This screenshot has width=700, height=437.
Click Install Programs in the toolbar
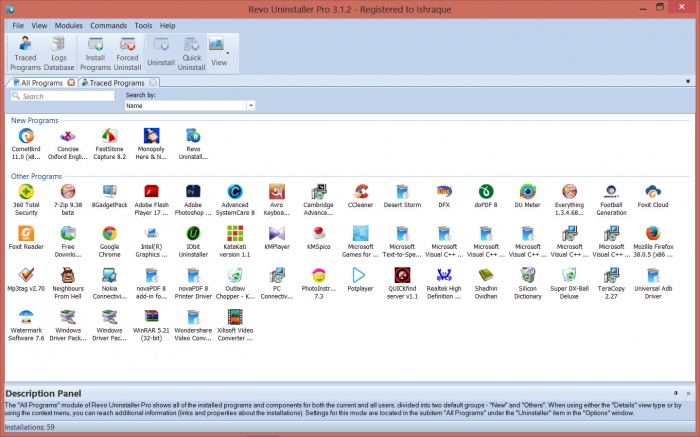click(95, 54)
